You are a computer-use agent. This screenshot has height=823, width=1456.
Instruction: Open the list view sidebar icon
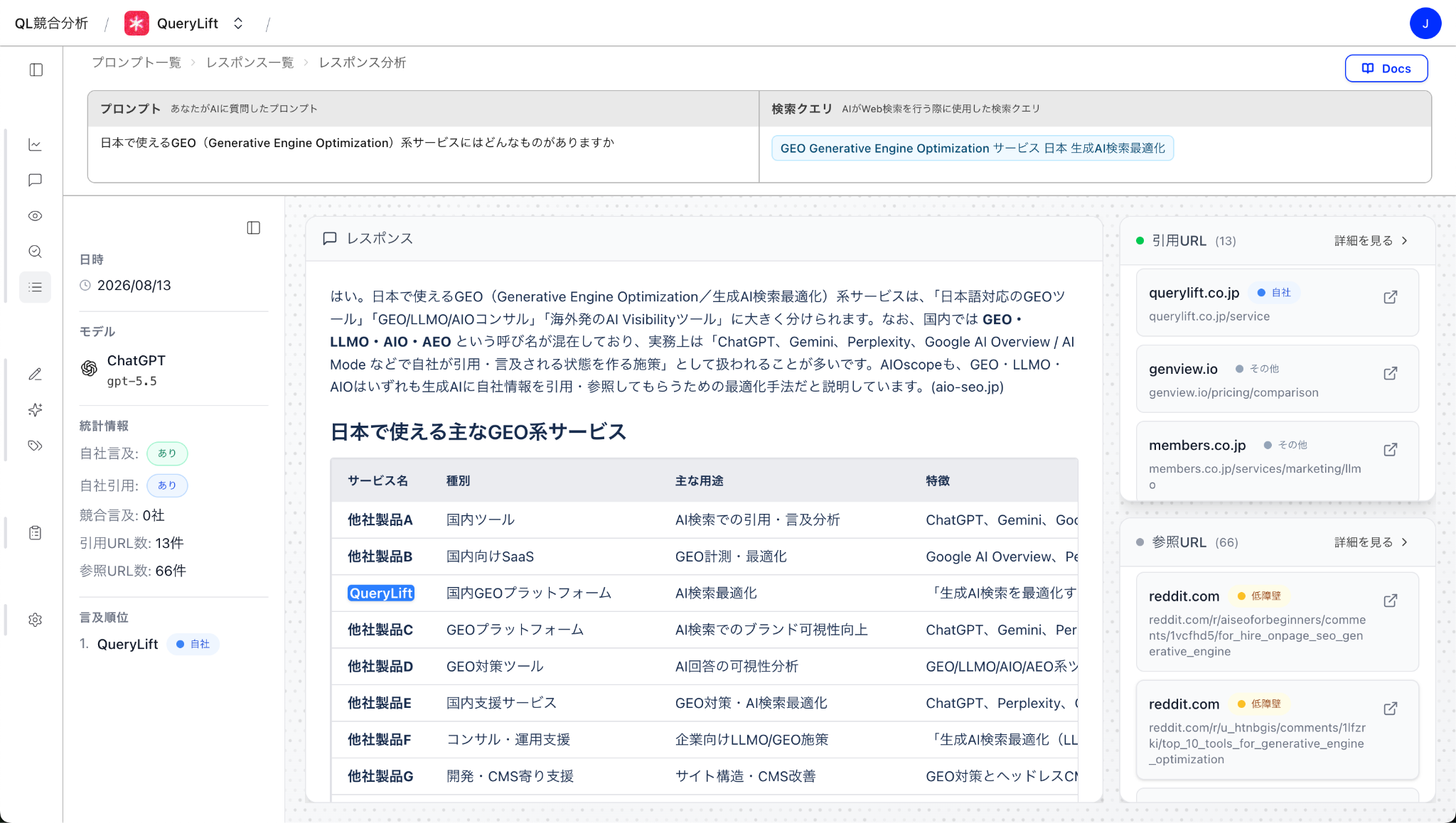(35, 287)
